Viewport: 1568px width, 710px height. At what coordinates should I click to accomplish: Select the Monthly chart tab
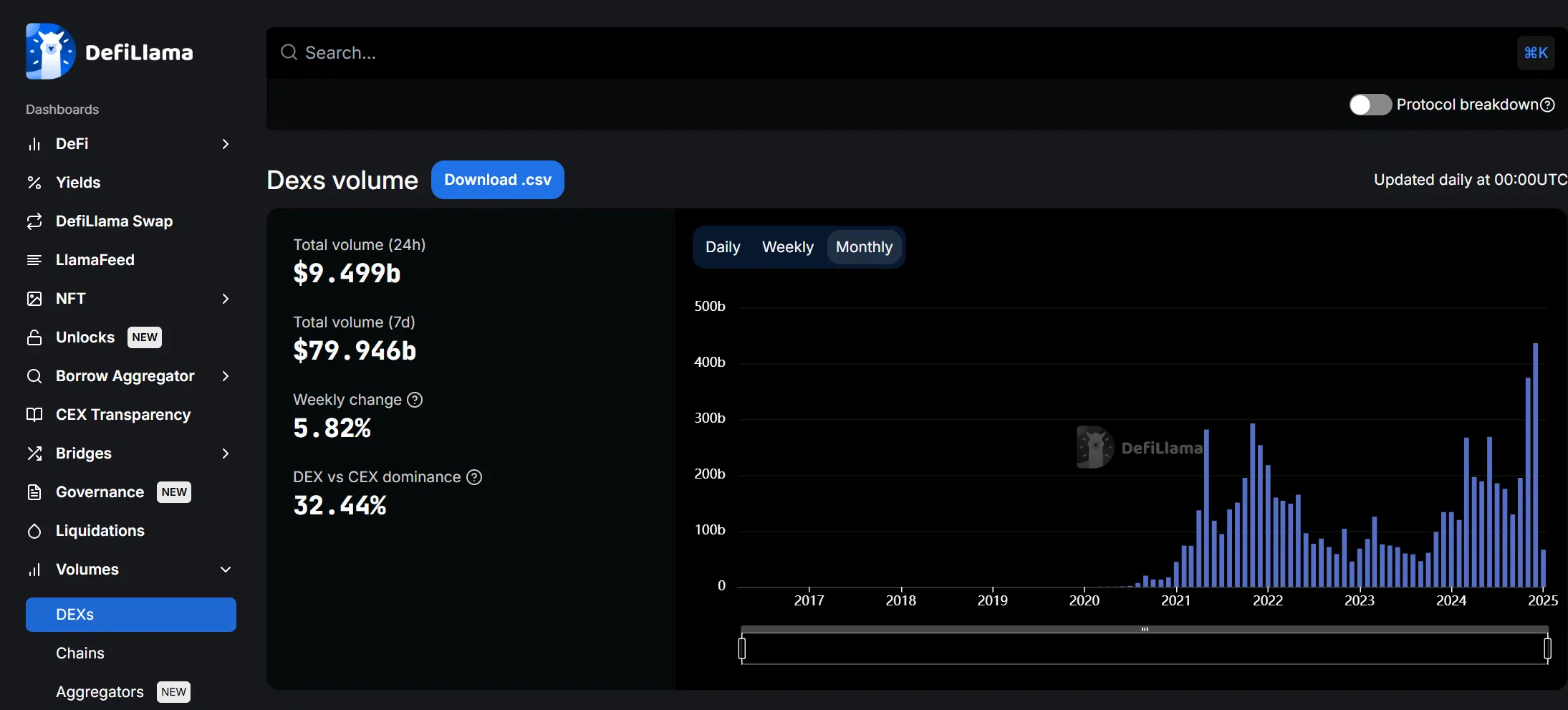tap(864, 247)
